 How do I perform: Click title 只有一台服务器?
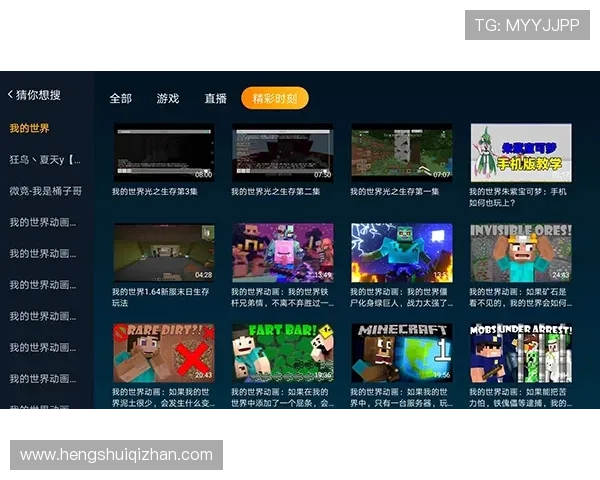pos(402,397)
